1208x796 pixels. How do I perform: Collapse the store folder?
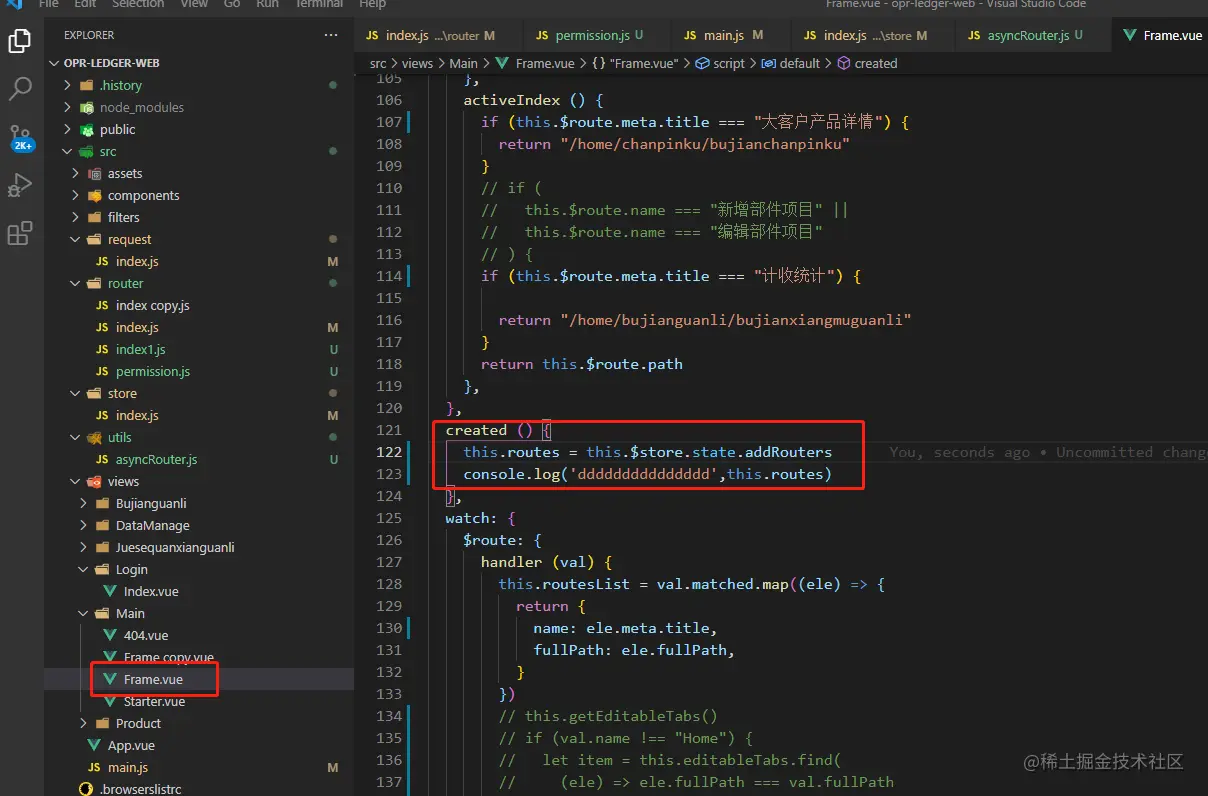(75, 393)
